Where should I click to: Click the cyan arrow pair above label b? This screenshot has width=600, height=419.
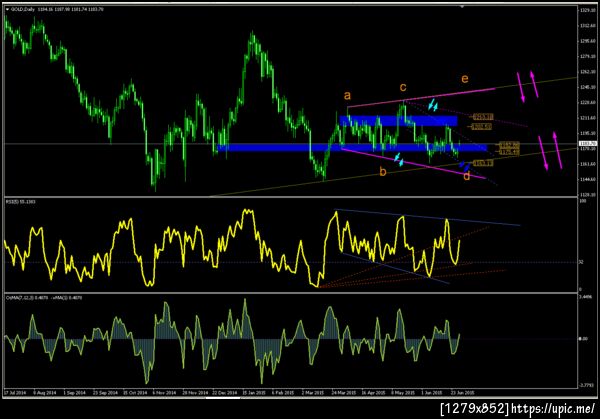tap(399, 160)
